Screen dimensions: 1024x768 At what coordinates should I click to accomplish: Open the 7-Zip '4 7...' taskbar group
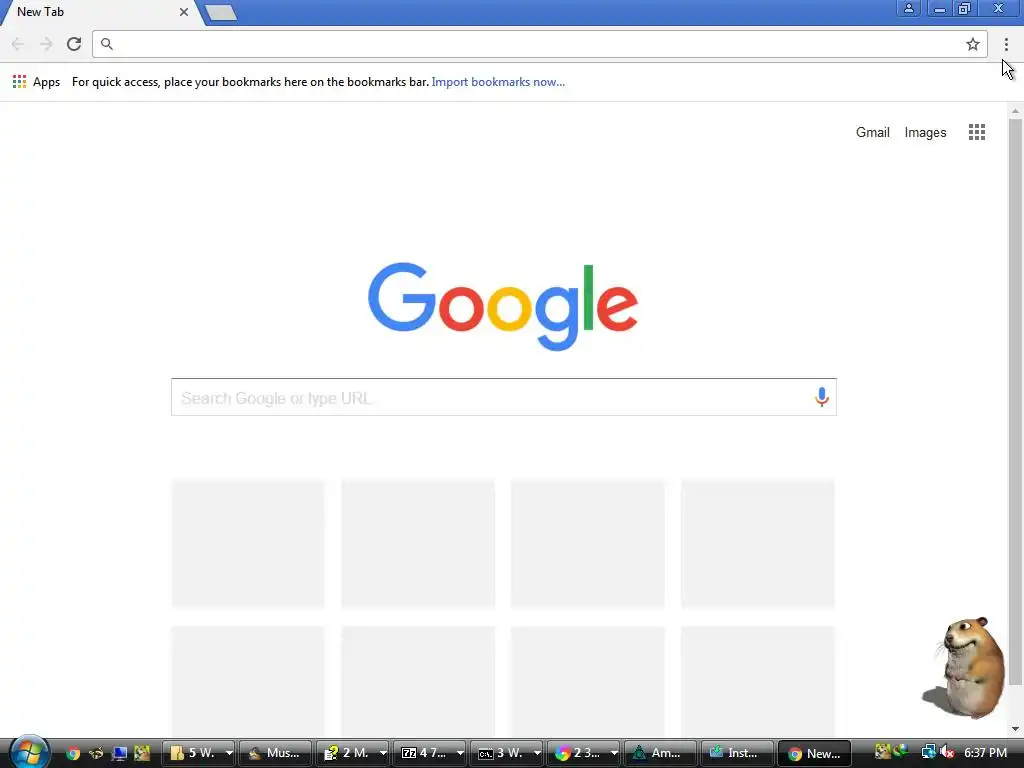[x=423, y=753]
